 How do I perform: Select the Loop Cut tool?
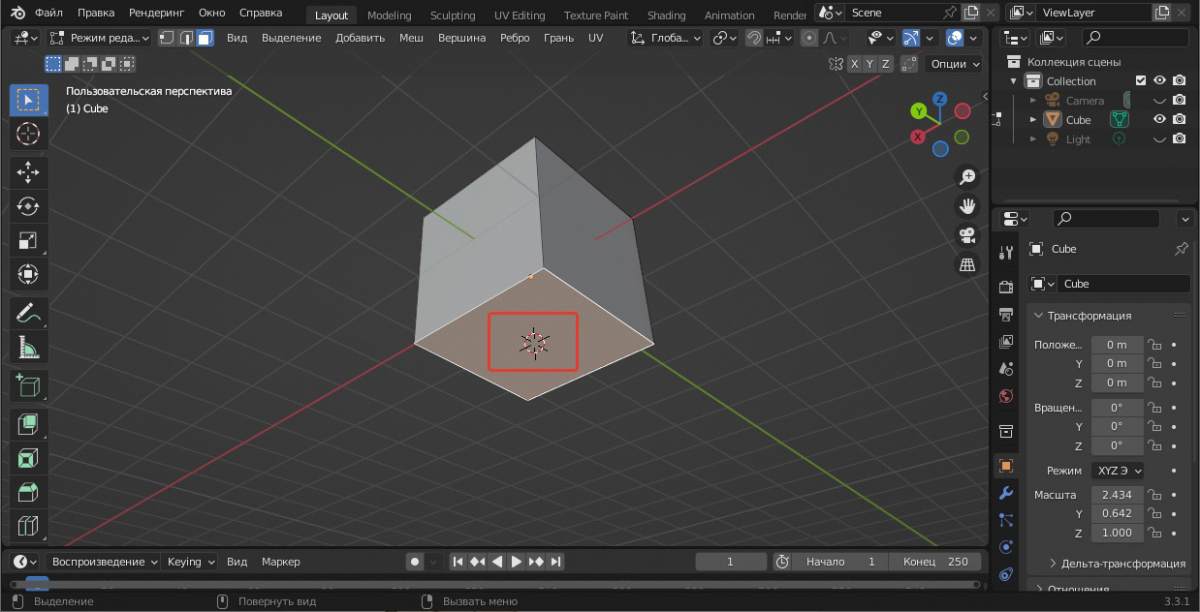pyautogui.click(x=28, y=526)
